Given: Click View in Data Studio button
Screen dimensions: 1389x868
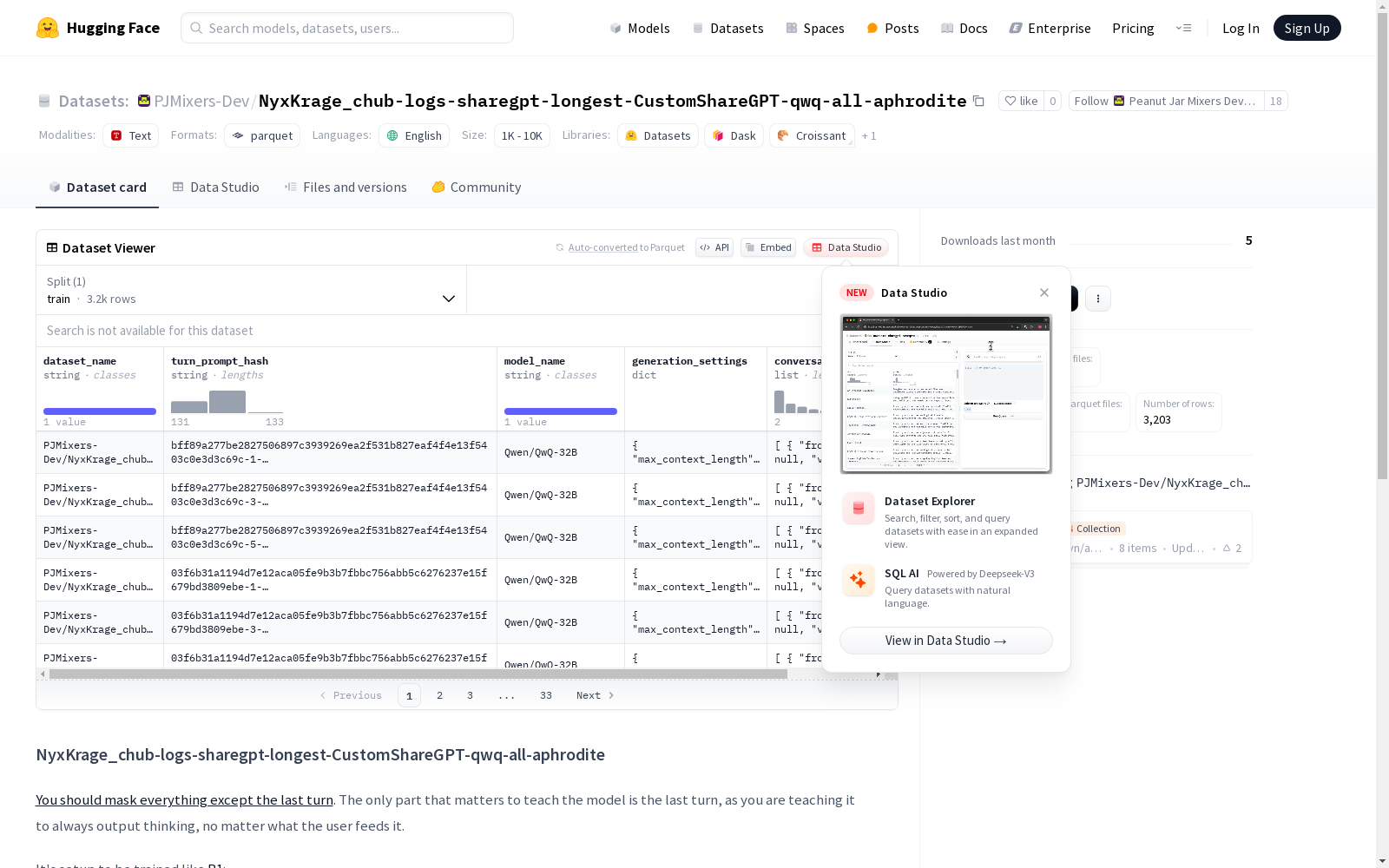Looking at the screenshot, I should click(946, 641).
